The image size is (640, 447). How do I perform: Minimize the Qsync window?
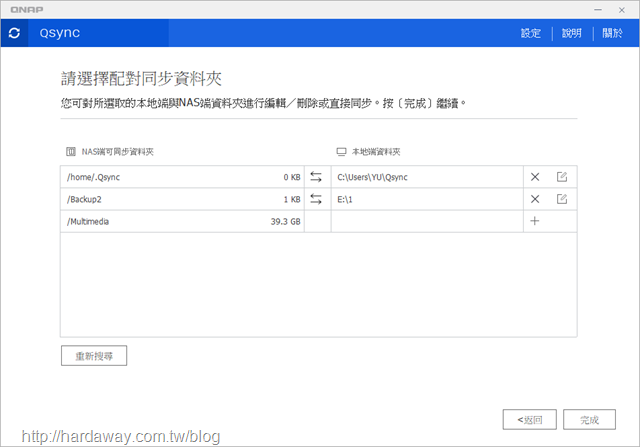[598, 10]
